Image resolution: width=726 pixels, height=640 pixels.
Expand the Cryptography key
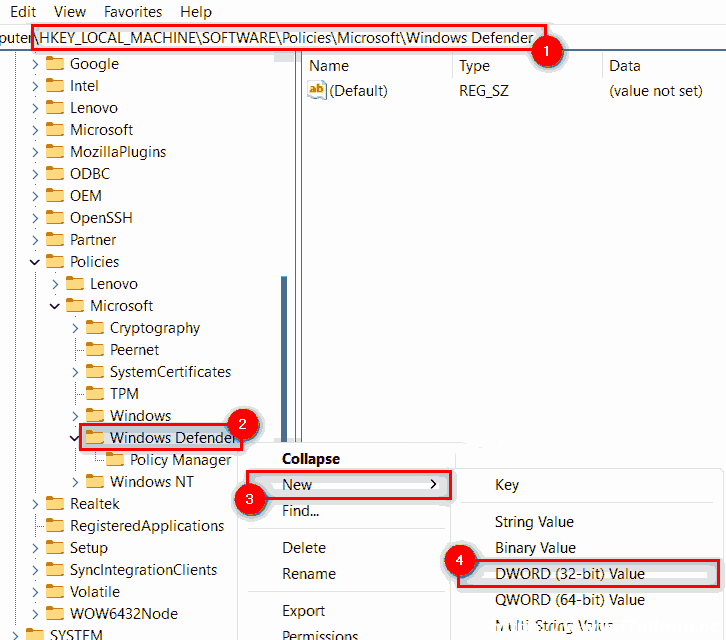(75, 328)
